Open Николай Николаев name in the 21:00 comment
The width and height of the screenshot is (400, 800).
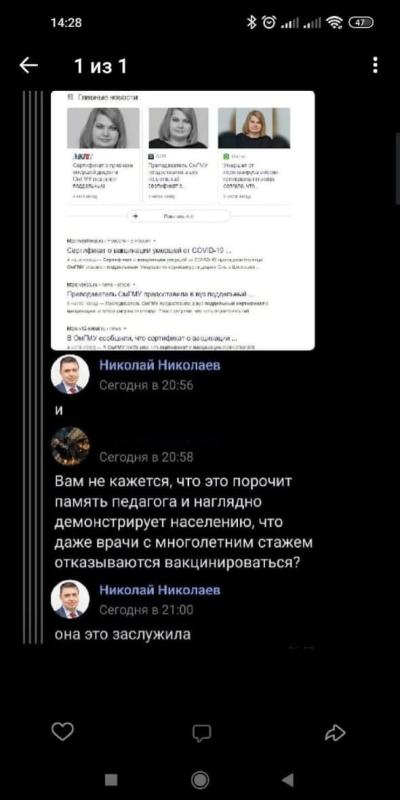(x=160, y=590)
